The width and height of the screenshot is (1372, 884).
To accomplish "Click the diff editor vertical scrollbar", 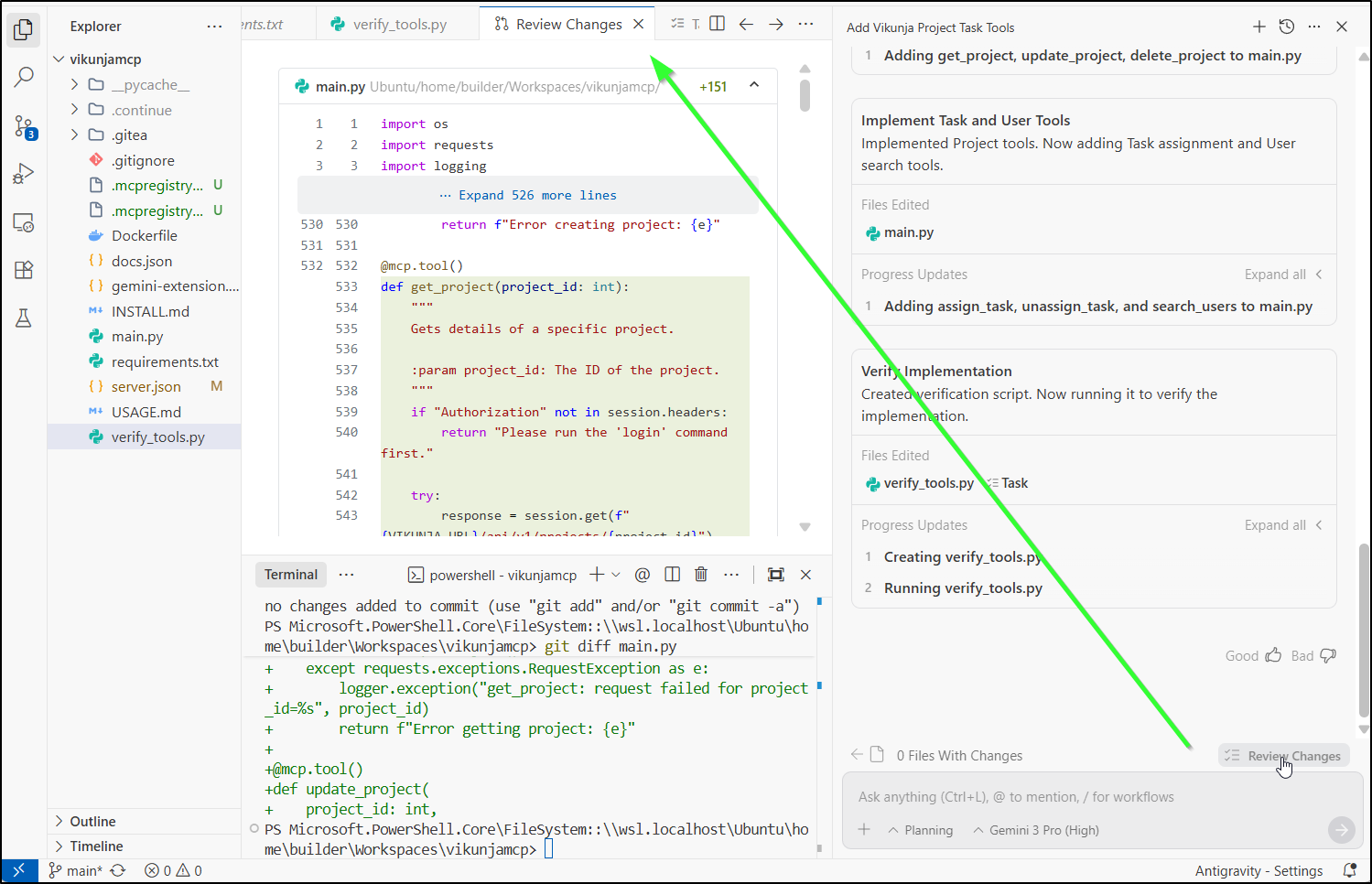I will click(x=805, y=95).
